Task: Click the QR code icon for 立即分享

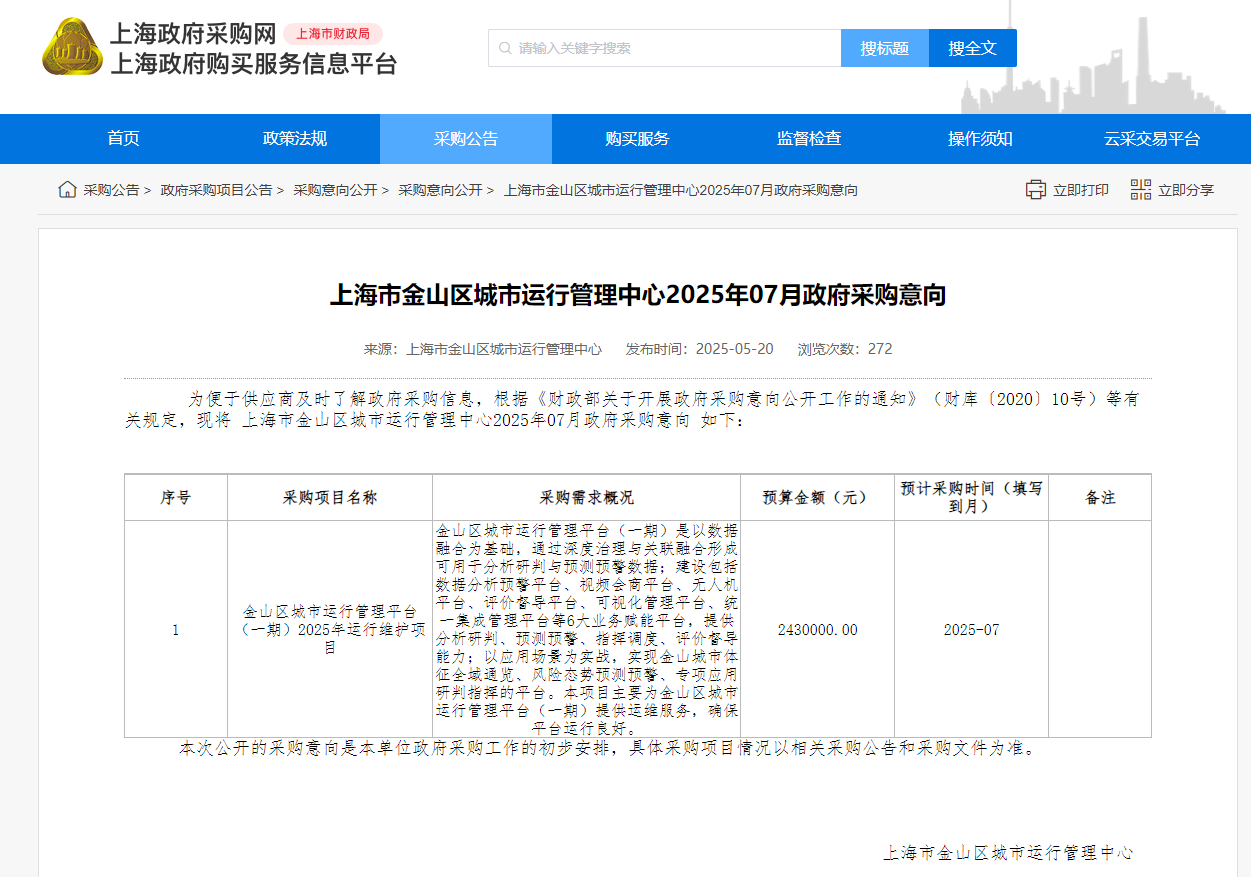Action: point(1141,190)
